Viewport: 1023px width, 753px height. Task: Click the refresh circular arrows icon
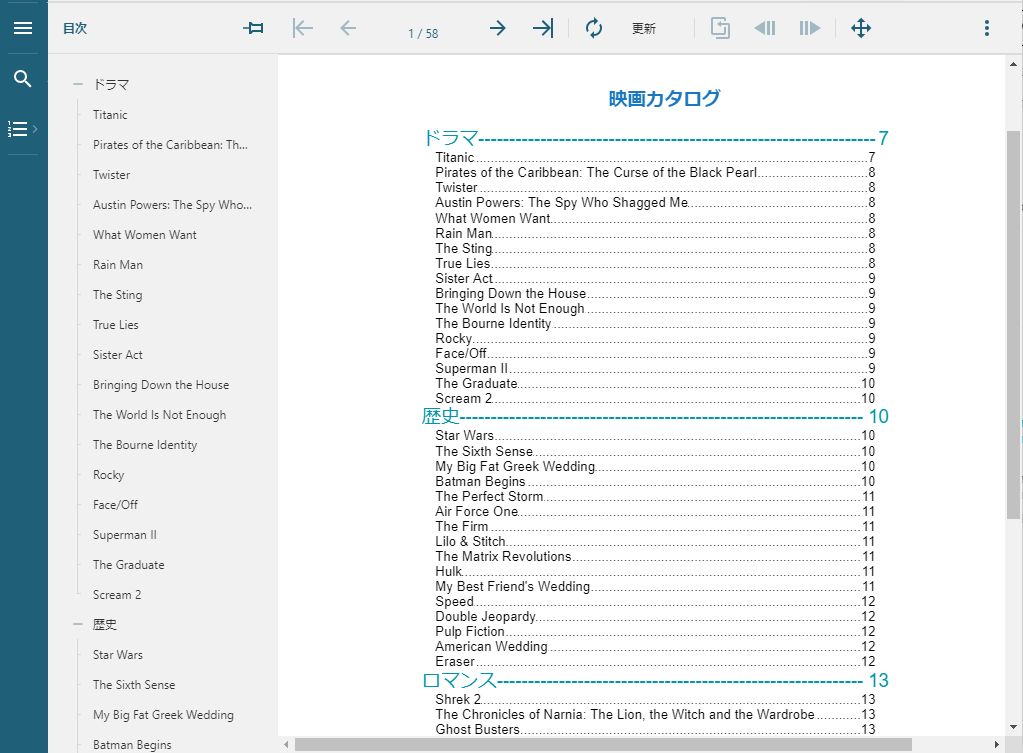click(x=594, y=28)
